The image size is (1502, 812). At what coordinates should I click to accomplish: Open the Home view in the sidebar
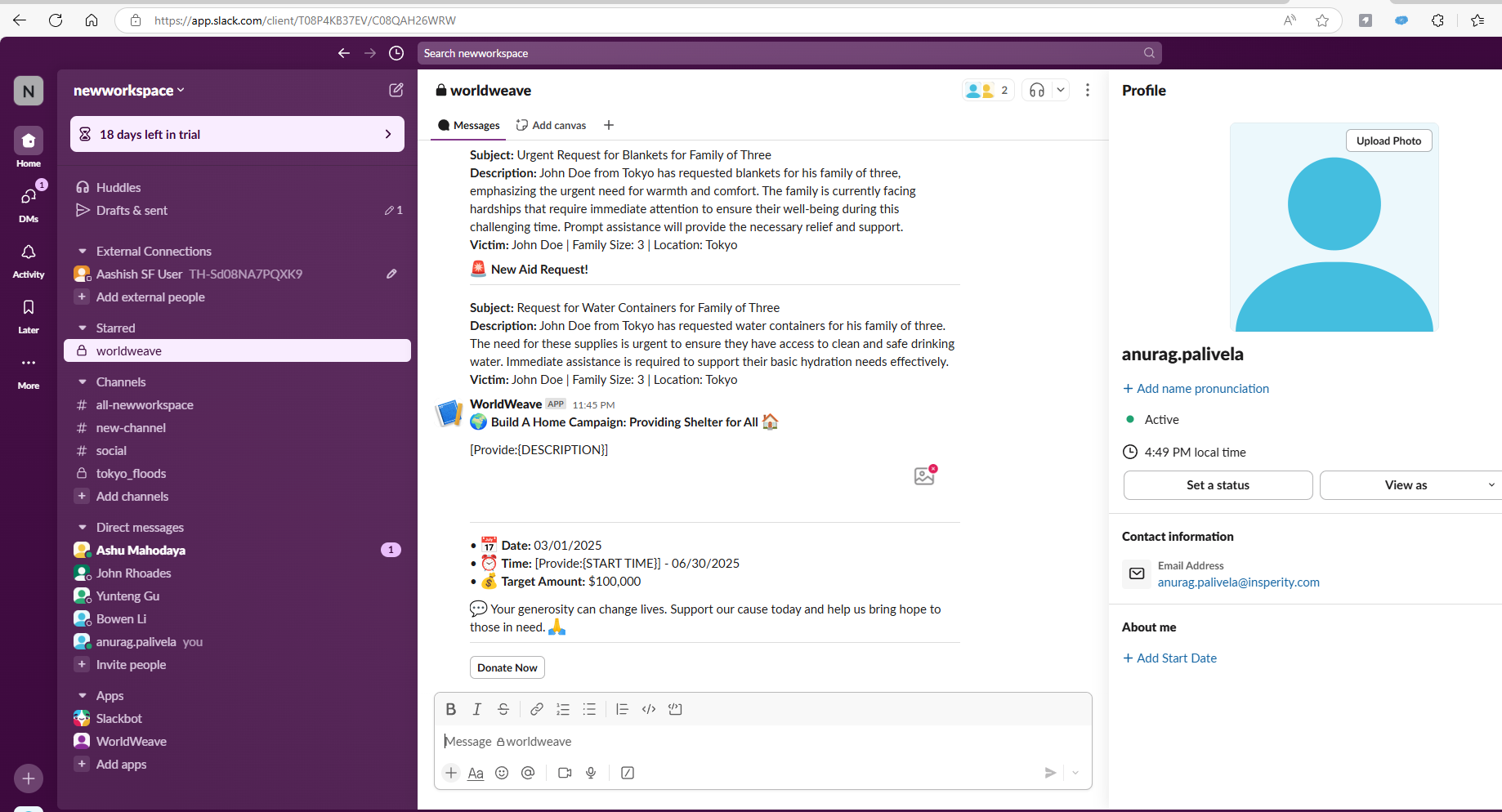click(x=29, y=147)
